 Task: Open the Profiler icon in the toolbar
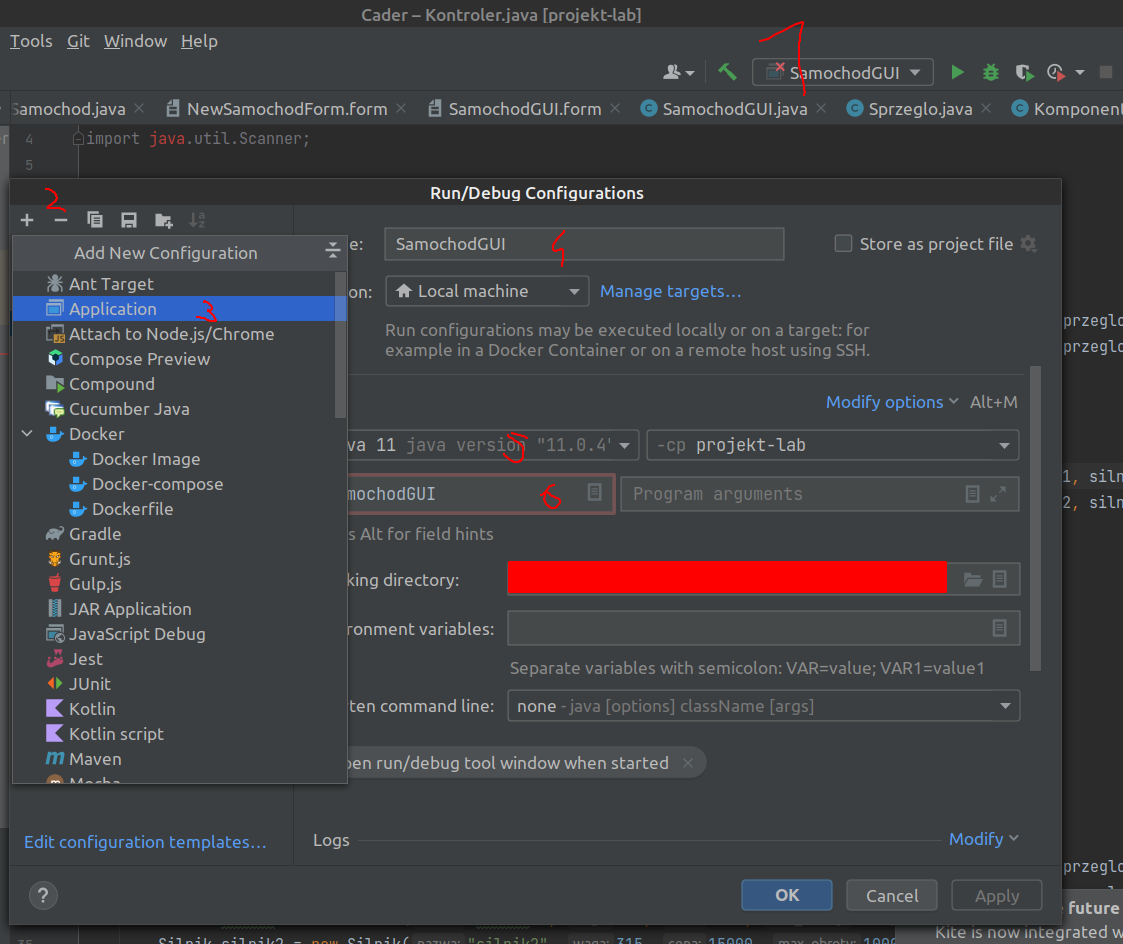pos(1056,72)
